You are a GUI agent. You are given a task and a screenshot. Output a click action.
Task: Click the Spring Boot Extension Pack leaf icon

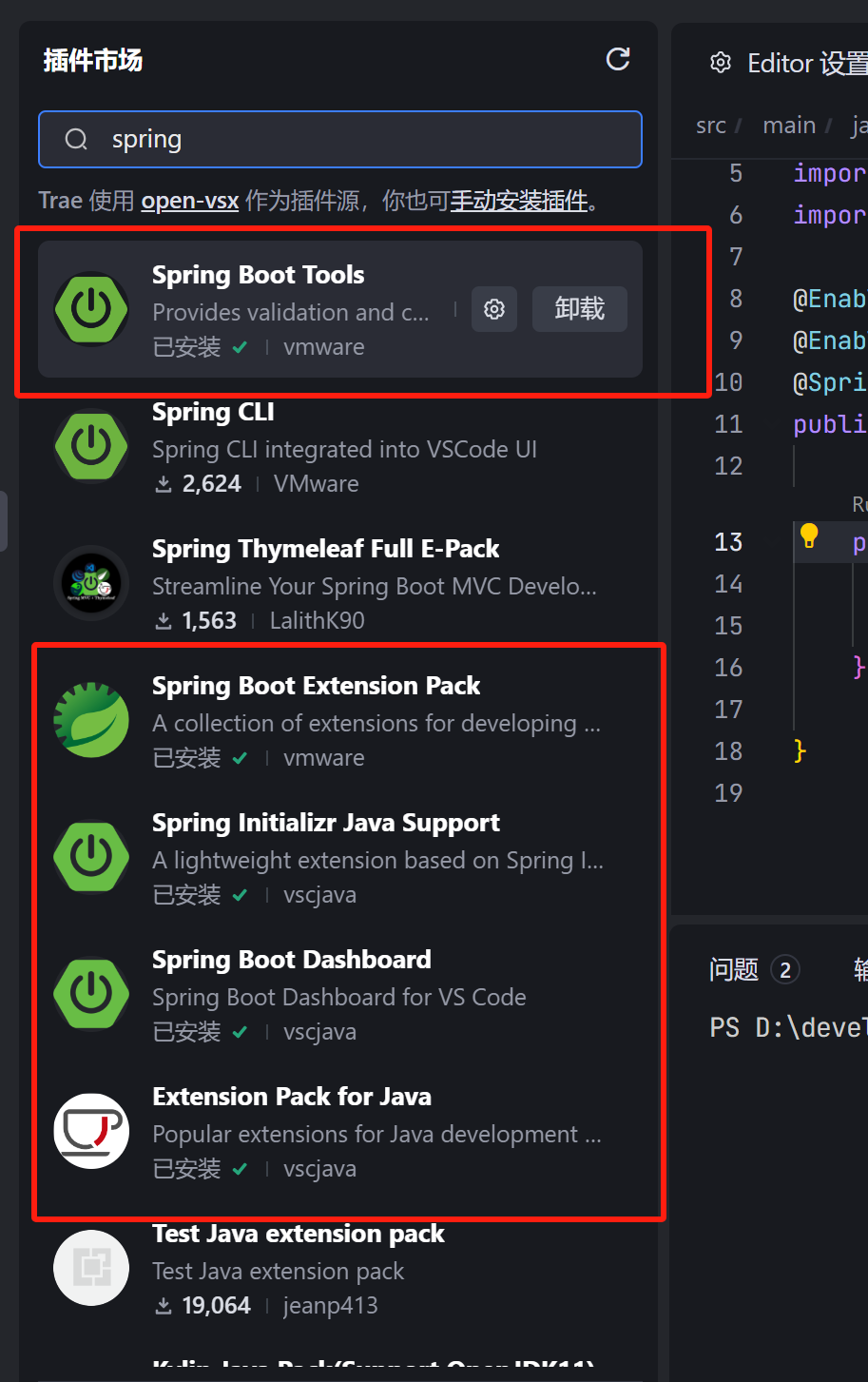91,720
